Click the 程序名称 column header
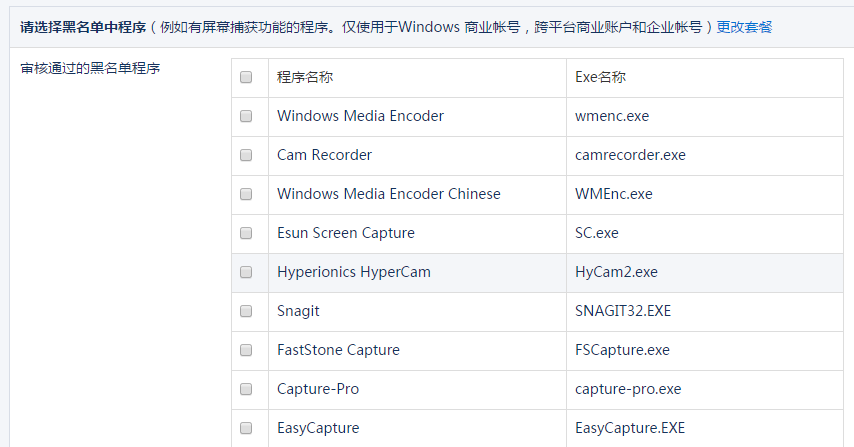This screenshot has width=854, height=447. click(305, 77)
